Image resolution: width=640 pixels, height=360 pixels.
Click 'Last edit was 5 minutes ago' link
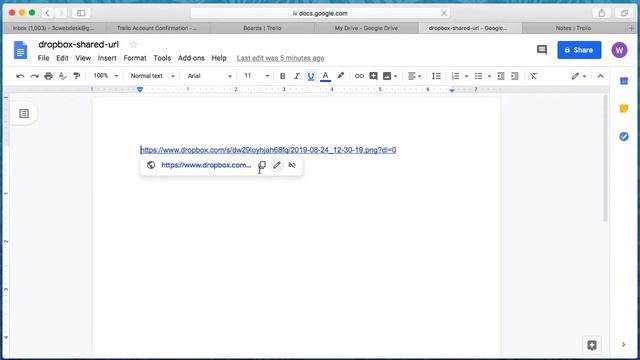coord(280,58)
